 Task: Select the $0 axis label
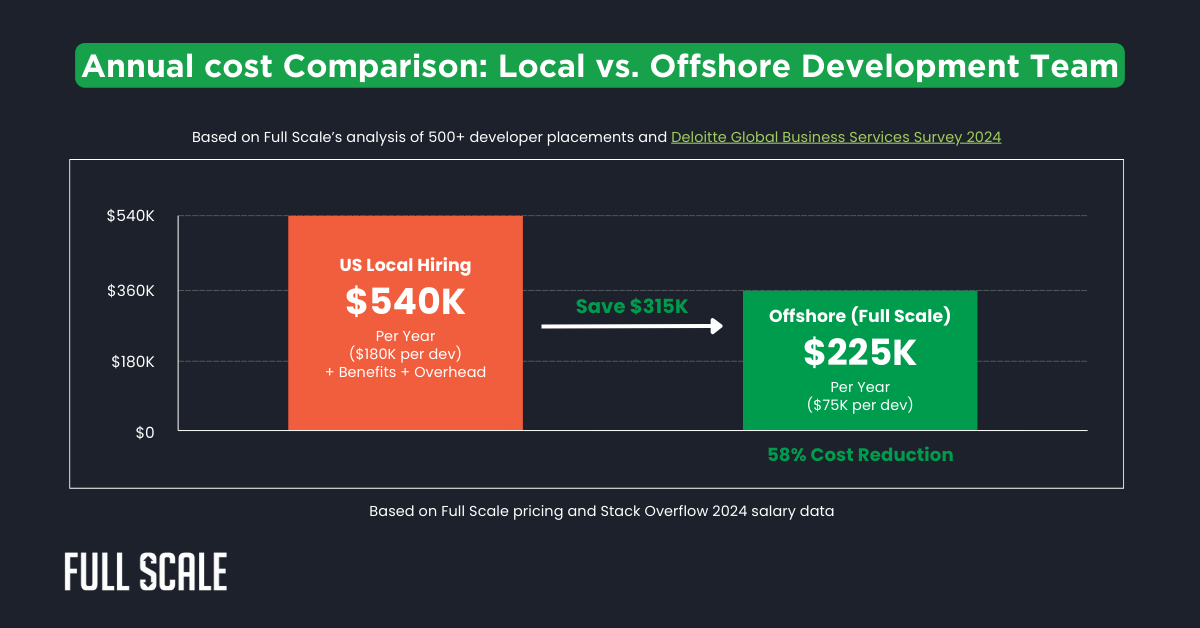pos(144,432)
